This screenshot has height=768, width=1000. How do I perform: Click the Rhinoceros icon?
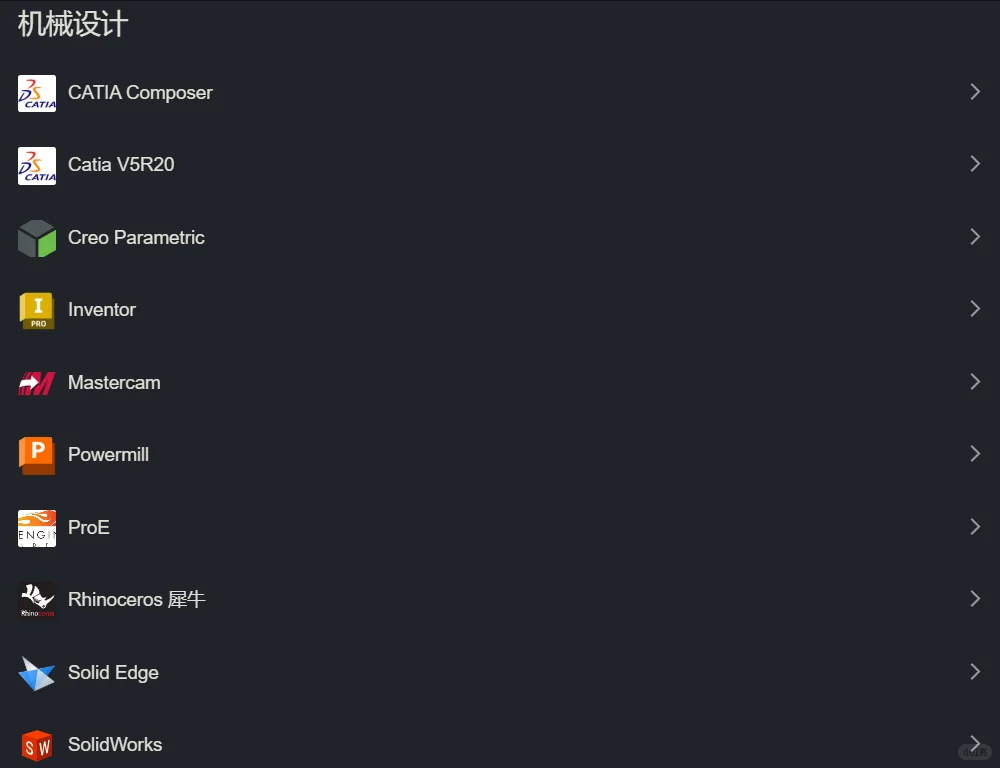click(37, 600)
